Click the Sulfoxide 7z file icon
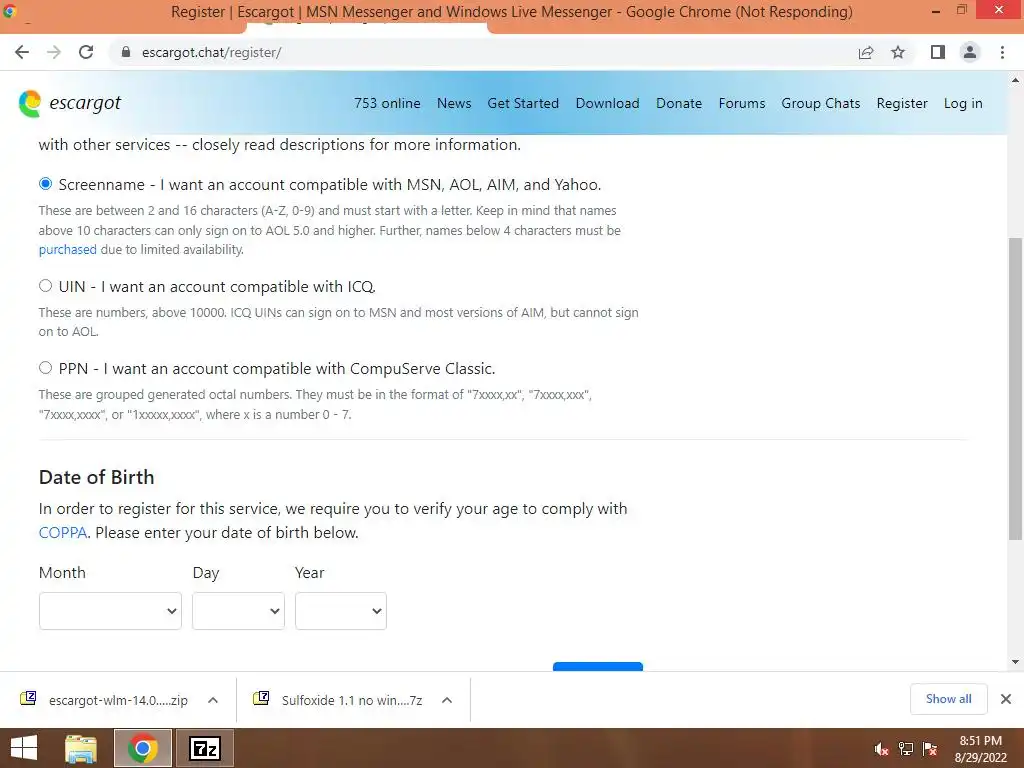Screen dimensions: 1024x768 point(261,699)
